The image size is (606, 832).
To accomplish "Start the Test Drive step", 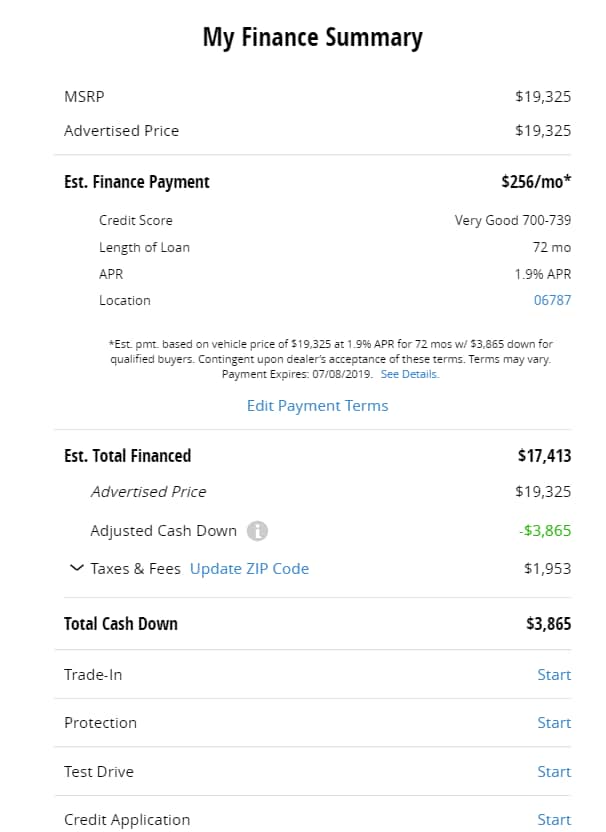I will click(x=554, y=772).
